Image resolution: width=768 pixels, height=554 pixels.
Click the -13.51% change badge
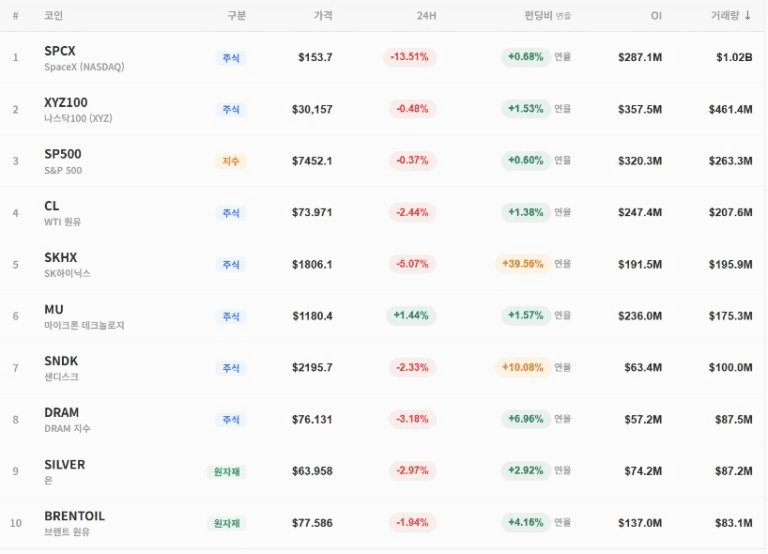coord(409,57)
